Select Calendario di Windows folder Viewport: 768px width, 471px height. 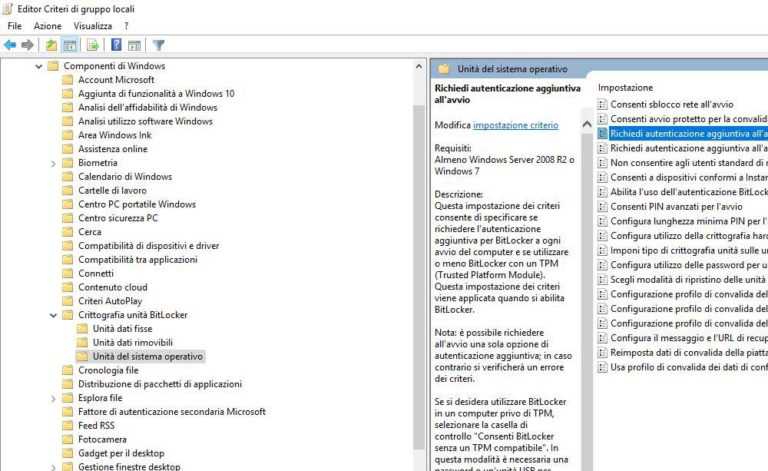point(125,177)
